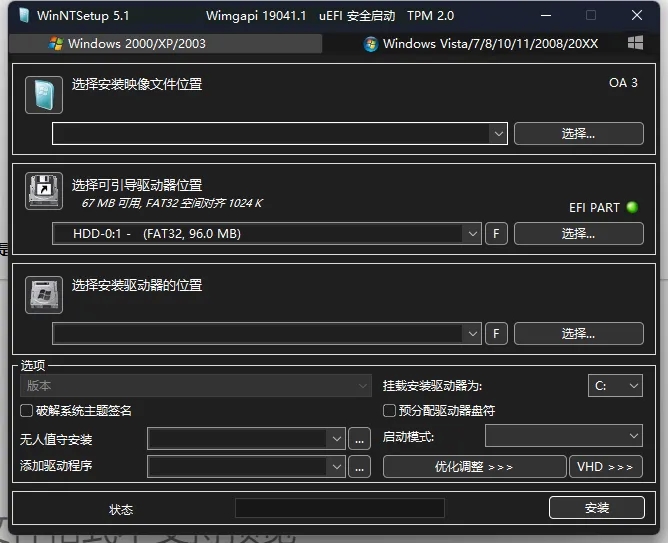The image size is (668, 543).
Task: Click the OA 3 label
Action: pos(623,83)
